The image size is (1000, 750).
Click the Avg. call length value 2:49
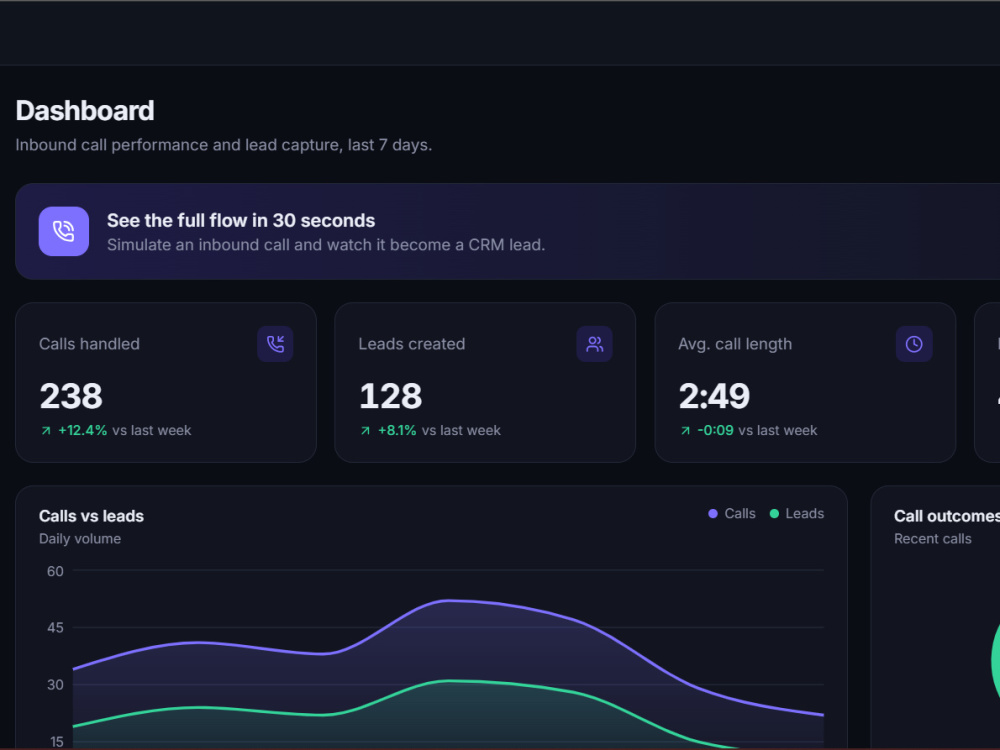tap(714, 395)
